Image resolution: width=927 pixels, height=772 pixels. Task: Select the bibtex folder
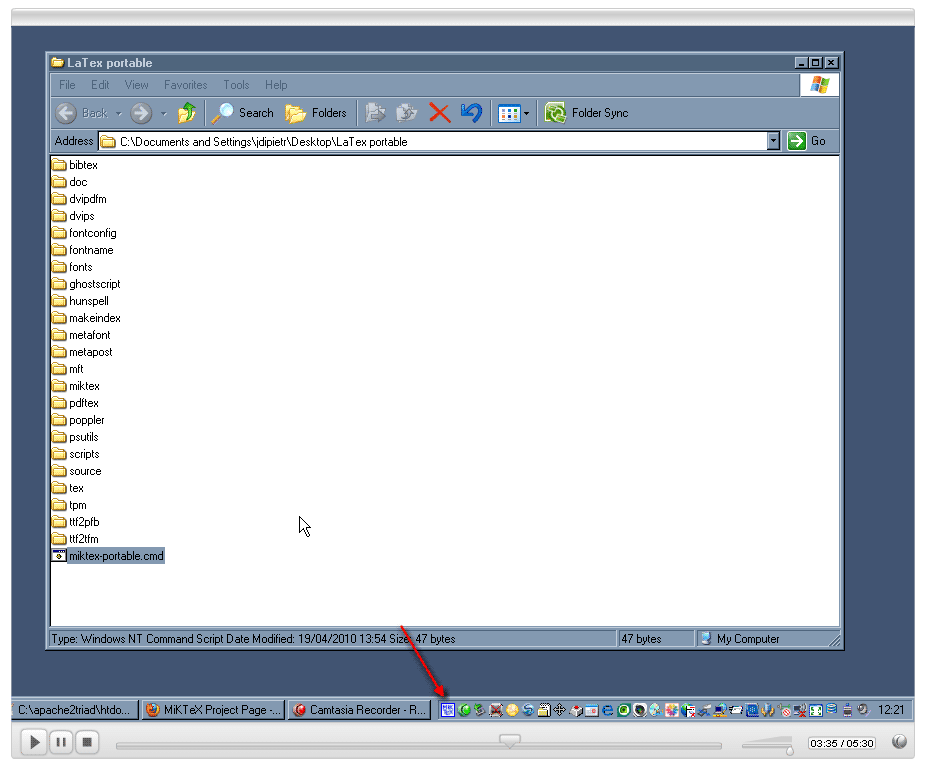[74, 165]
